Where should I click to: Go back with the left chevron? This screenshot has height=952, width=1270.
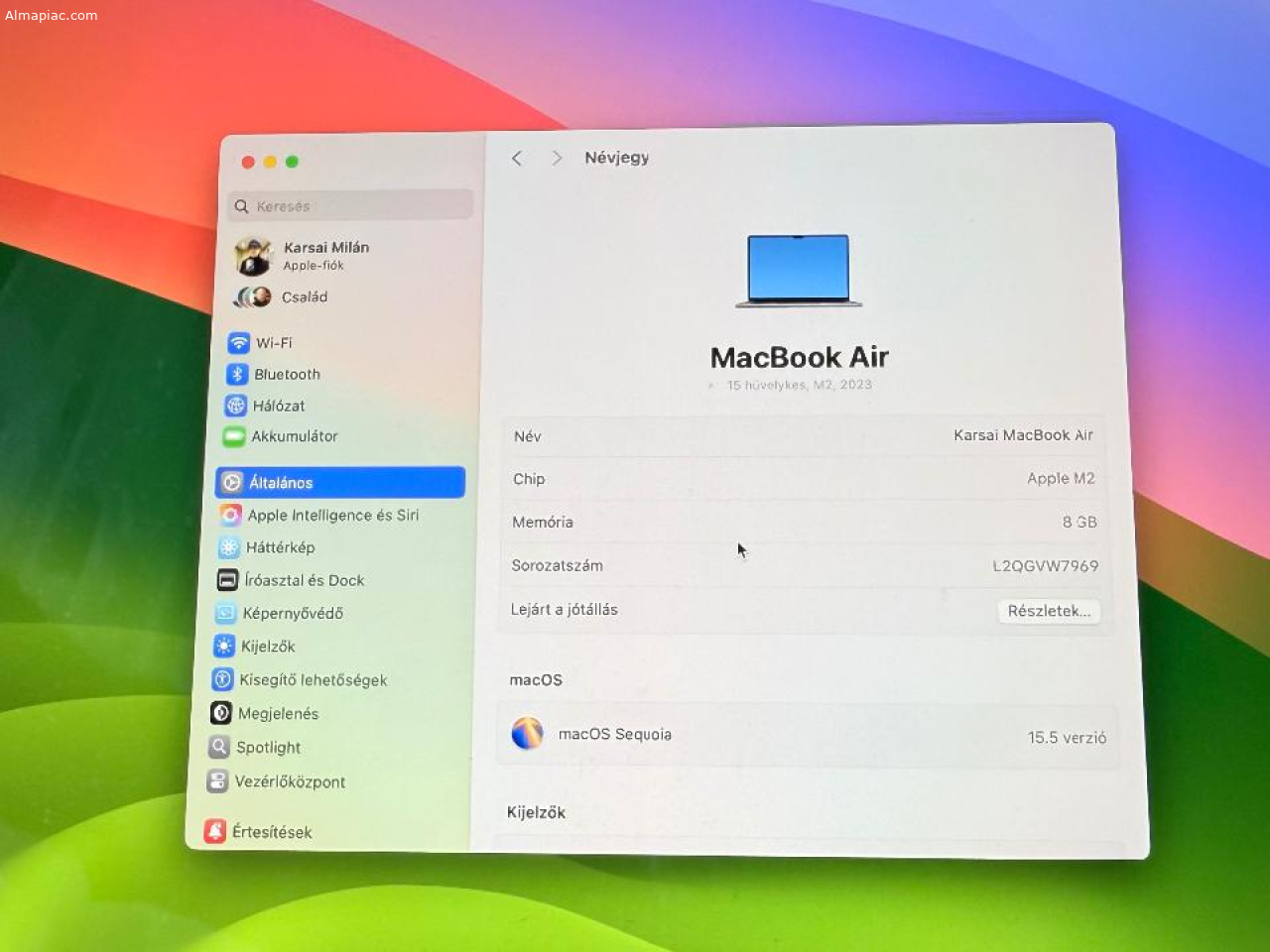tap(517, 159)
